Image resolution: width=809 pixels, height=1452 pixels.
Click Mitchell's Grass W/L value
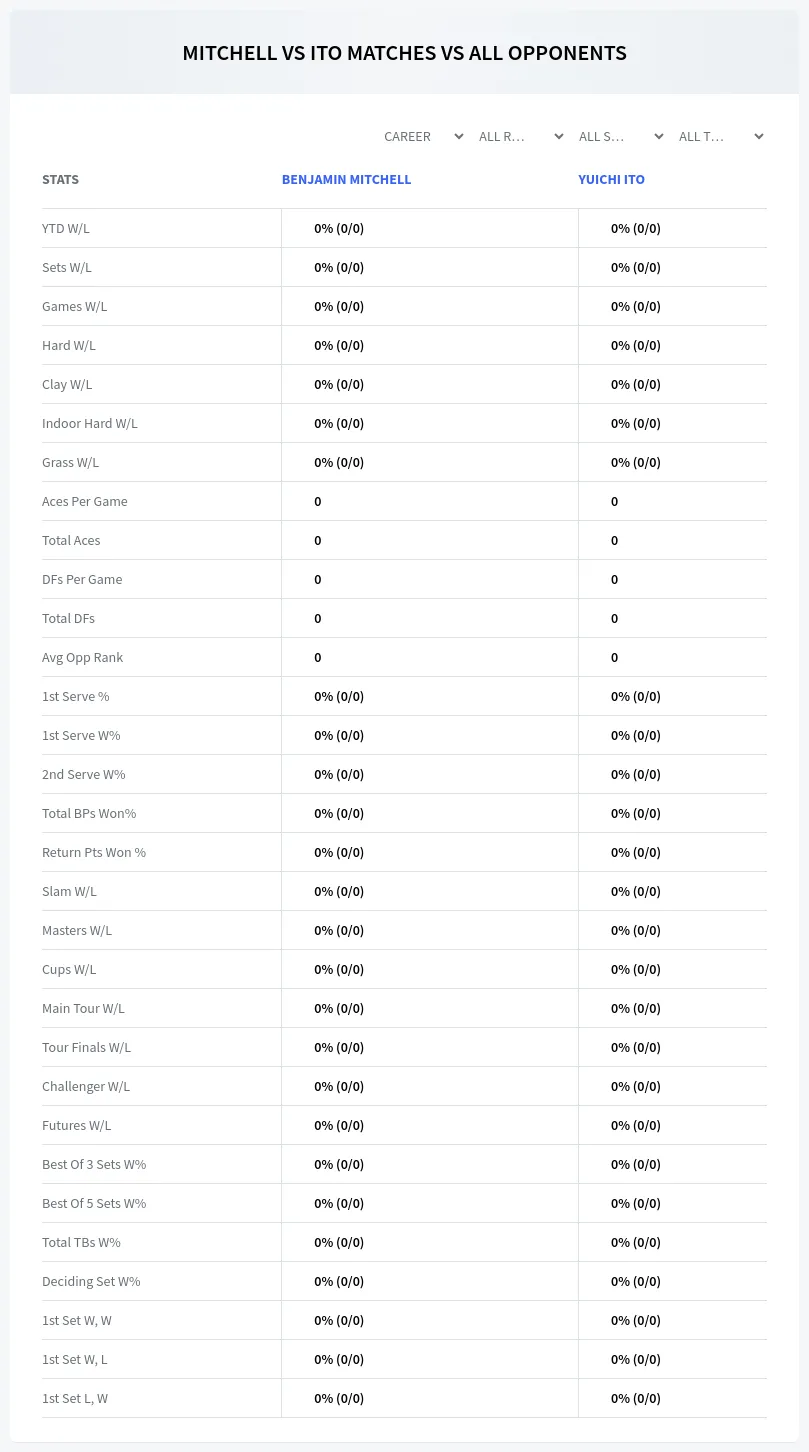[x=339, y=463]
